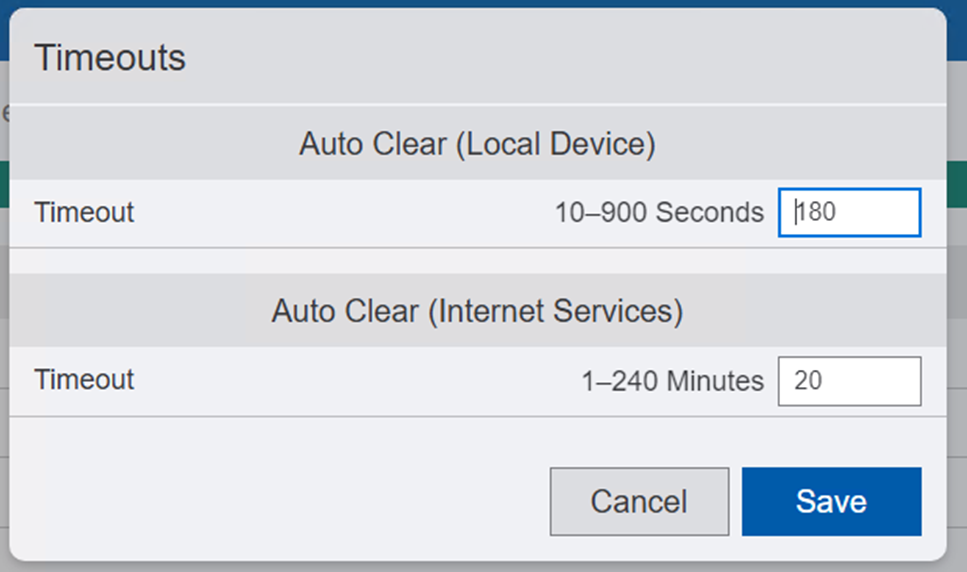Image resolution: width=967 pixels, height=572 pixels.
Task: Click the 10–900 Seconds range hint
Action: (659, 213)
